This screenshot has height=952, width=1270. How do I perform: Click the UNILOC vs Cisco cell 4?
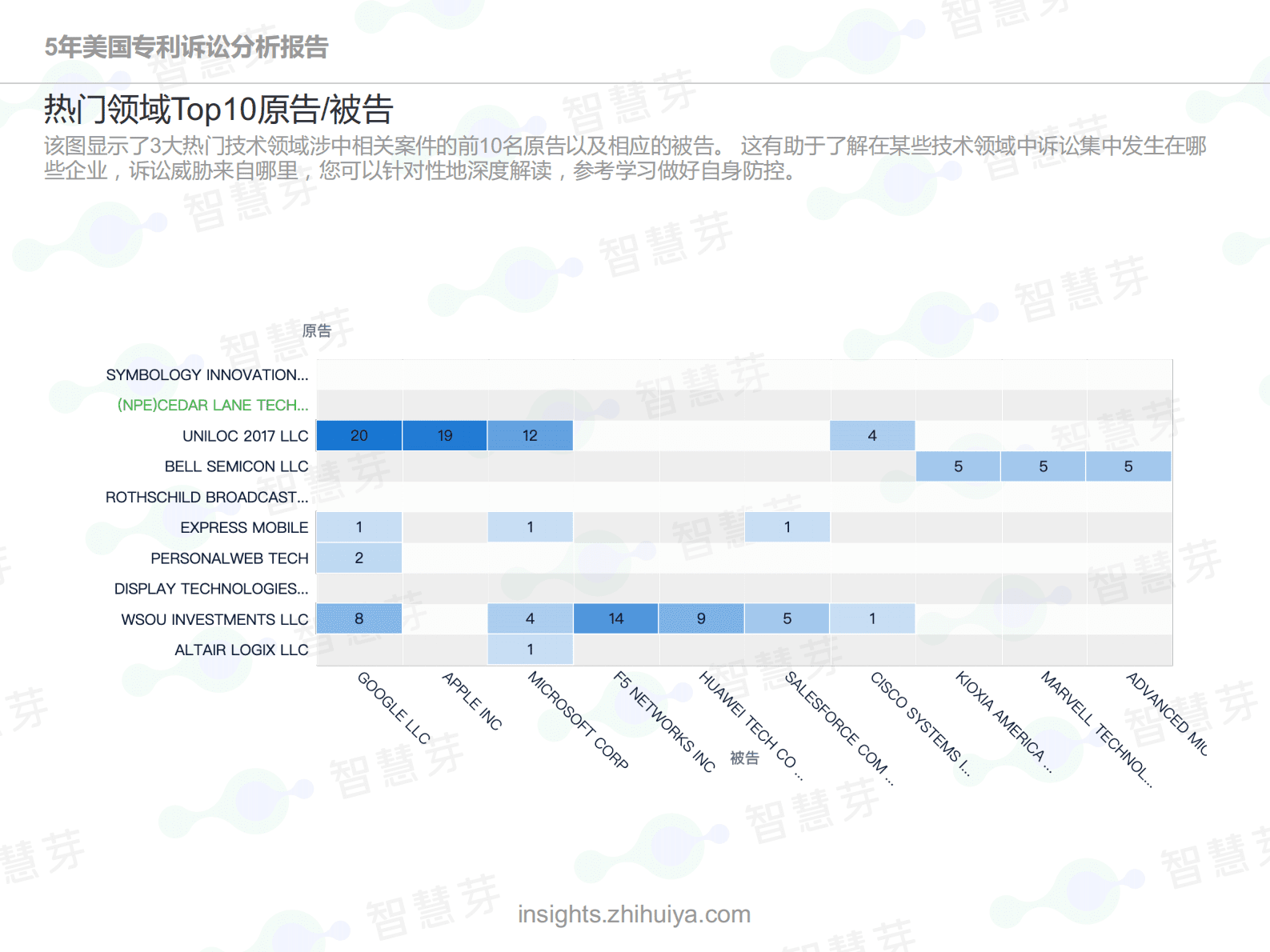[872, 436]
